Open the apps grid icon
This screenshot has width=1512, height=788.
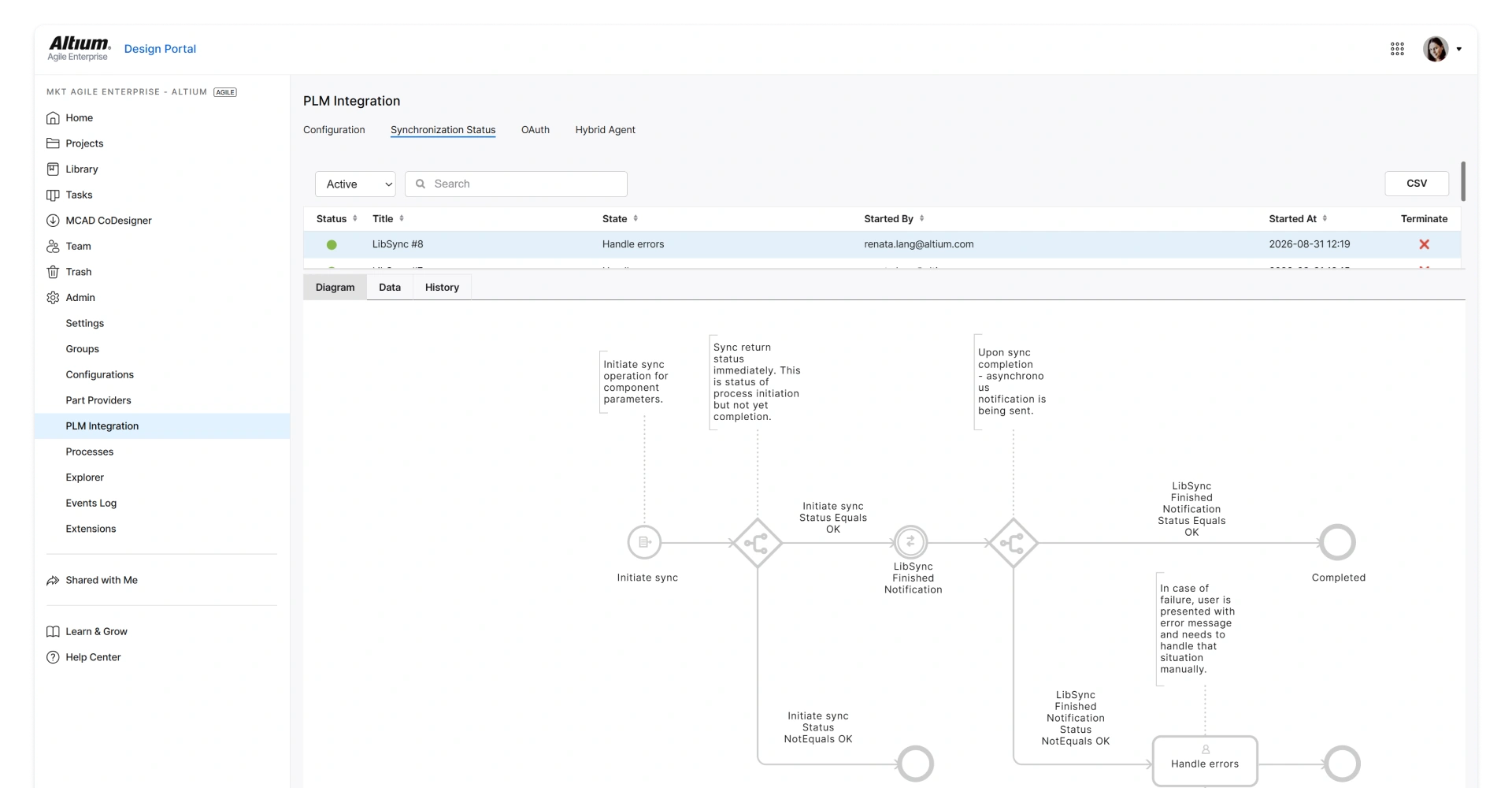[x=1397, y=49]
